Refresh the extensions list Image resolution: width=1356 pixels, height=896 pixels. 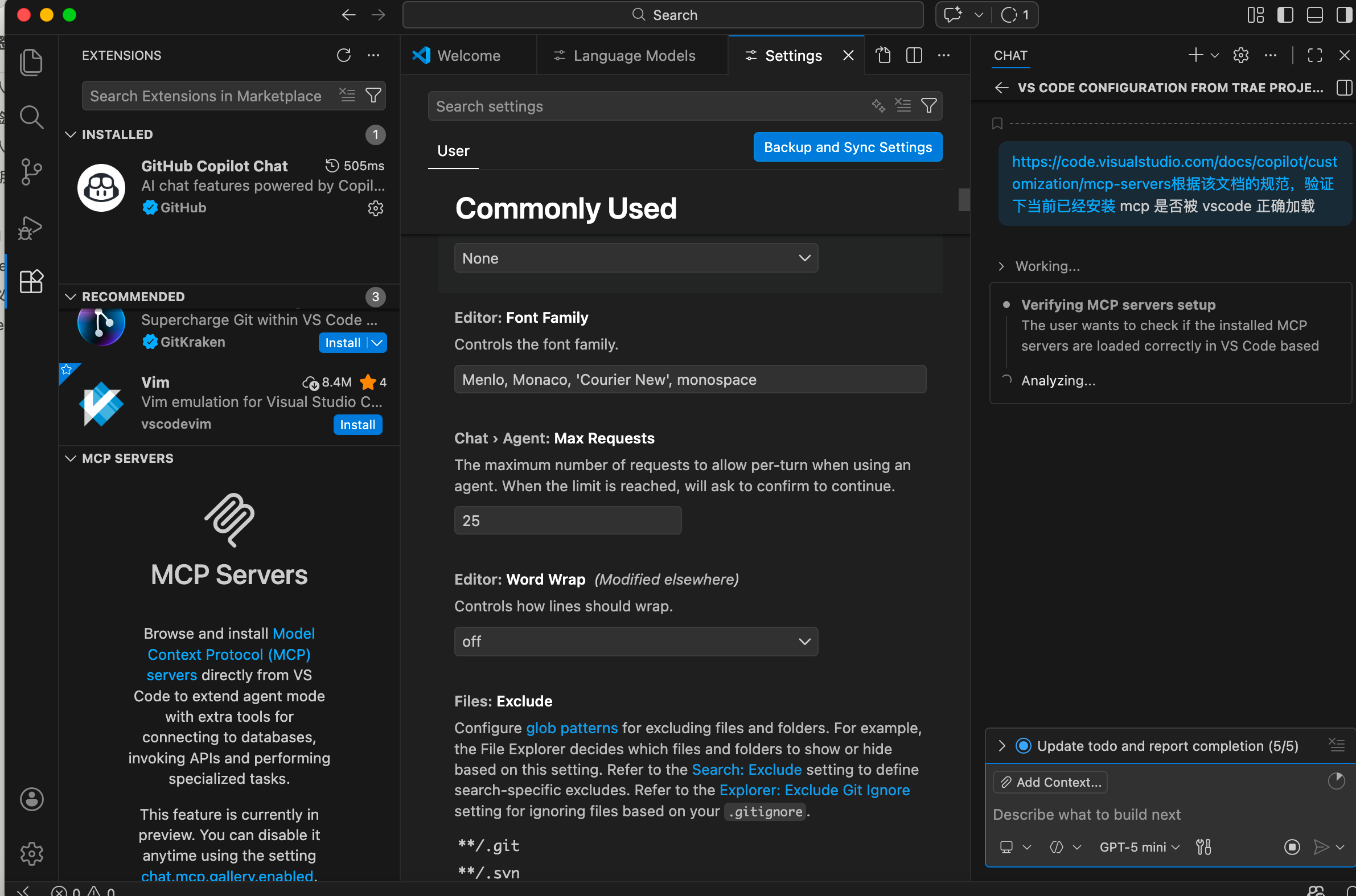(x=343, y=55)
